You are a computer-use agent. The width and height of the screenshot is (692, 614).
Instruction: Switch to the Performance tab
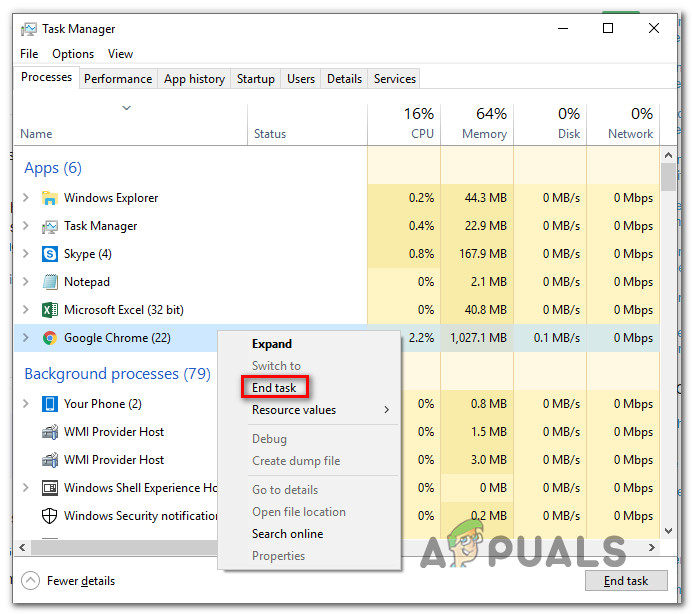(118, 79)
